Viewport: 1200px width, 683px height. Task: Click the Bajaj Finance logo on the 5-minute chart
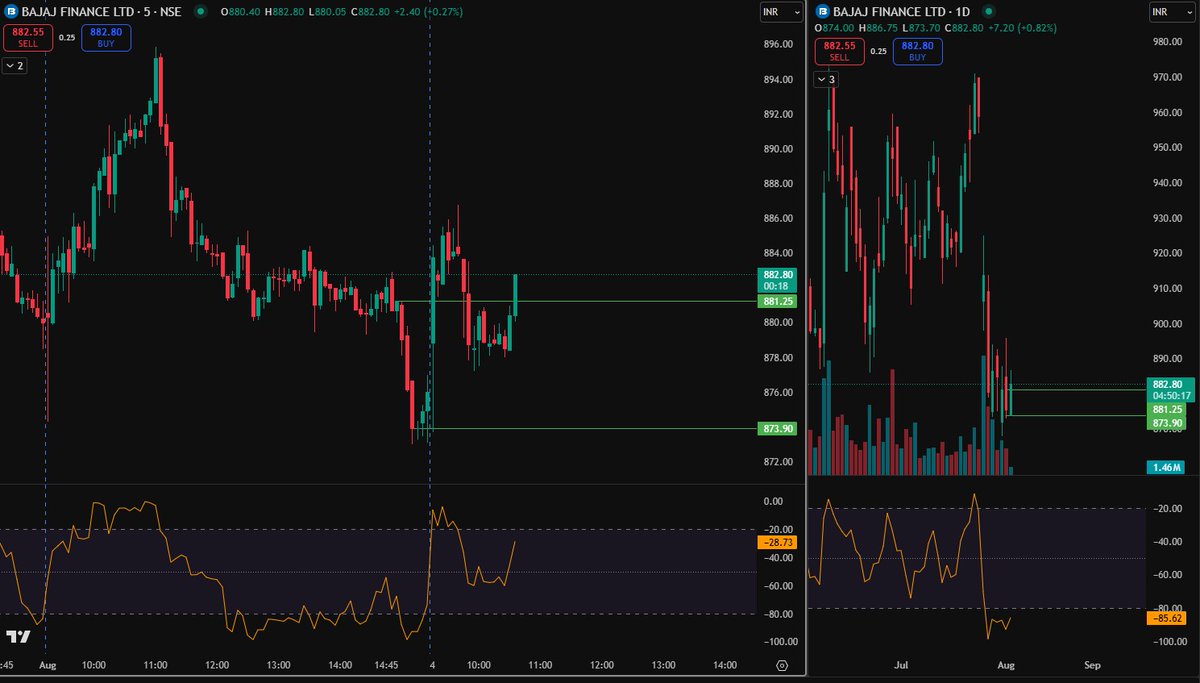10,11
